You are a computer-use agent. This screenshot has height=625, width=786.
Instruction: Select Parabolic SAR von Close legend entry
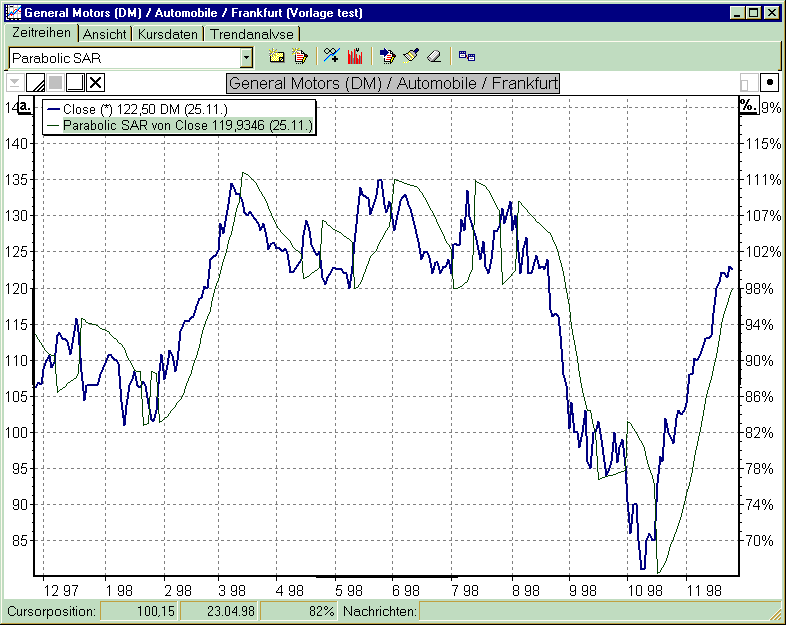pos(187,126)
